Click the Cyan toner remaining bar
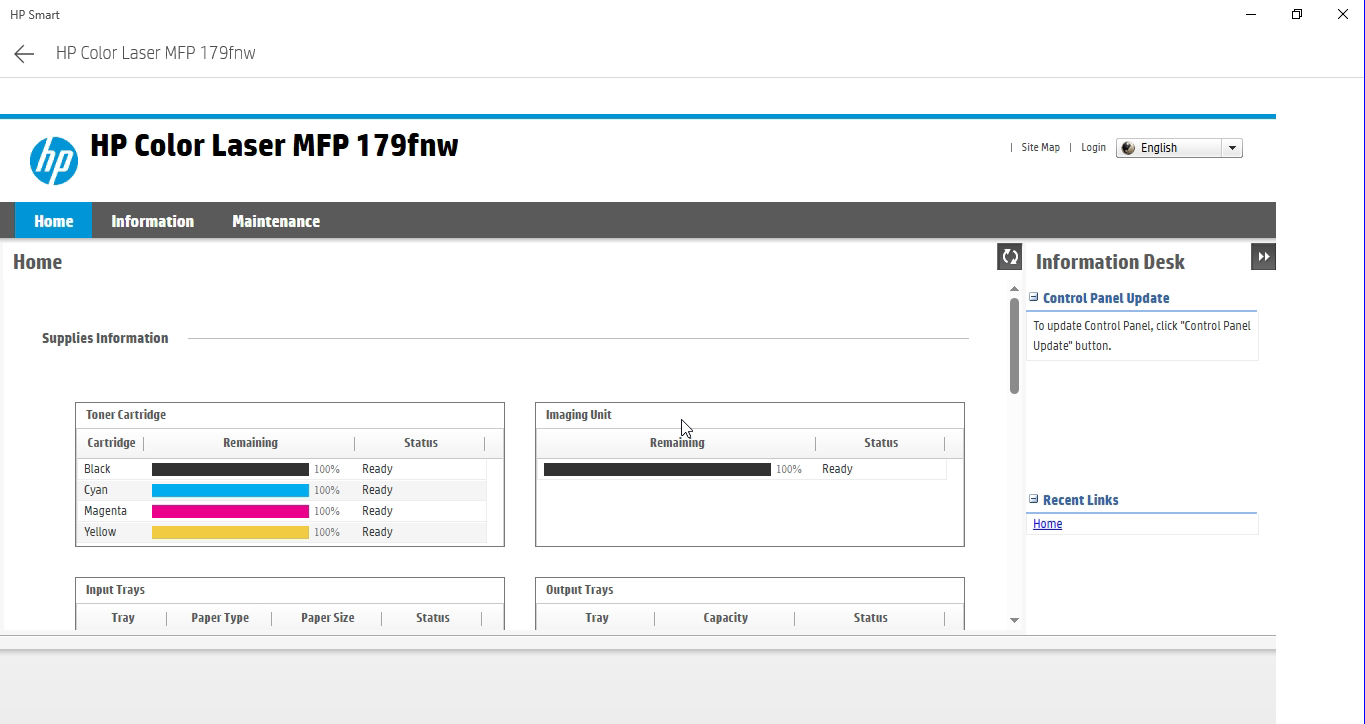Viewport: 1365px width, 724px height. point(230,490)
